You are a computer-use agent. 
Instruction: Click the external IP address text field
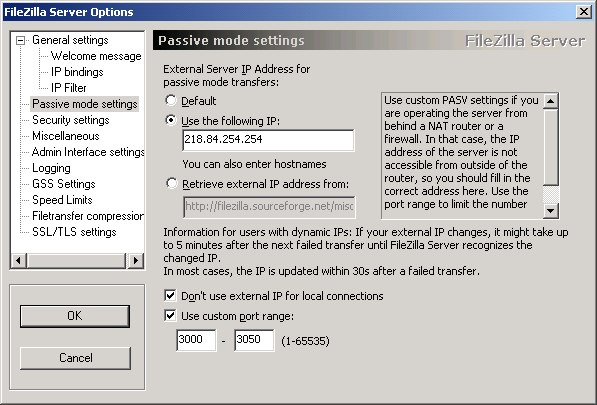click(x=268, y=140)
